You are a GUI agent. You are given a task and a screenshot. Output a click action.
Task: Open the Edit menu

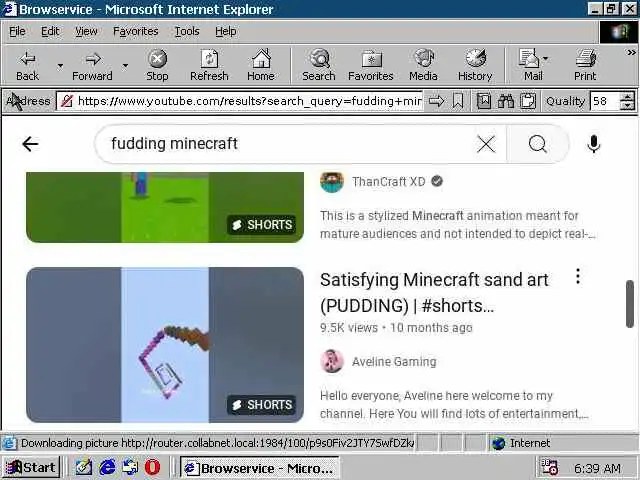pyautogui.click(x=50, y=31)
